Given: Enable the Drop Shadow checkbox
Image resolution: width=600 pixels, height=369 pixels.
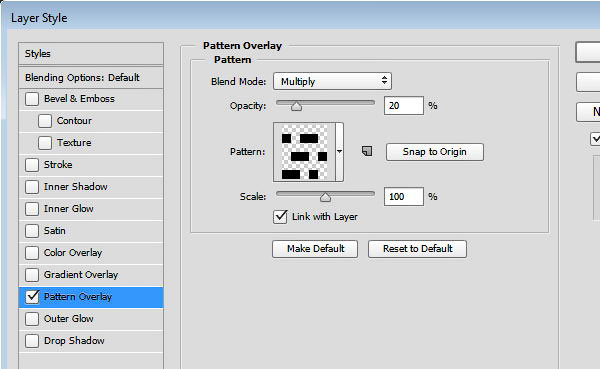Looking at the screenshot, I should (32, 341).
